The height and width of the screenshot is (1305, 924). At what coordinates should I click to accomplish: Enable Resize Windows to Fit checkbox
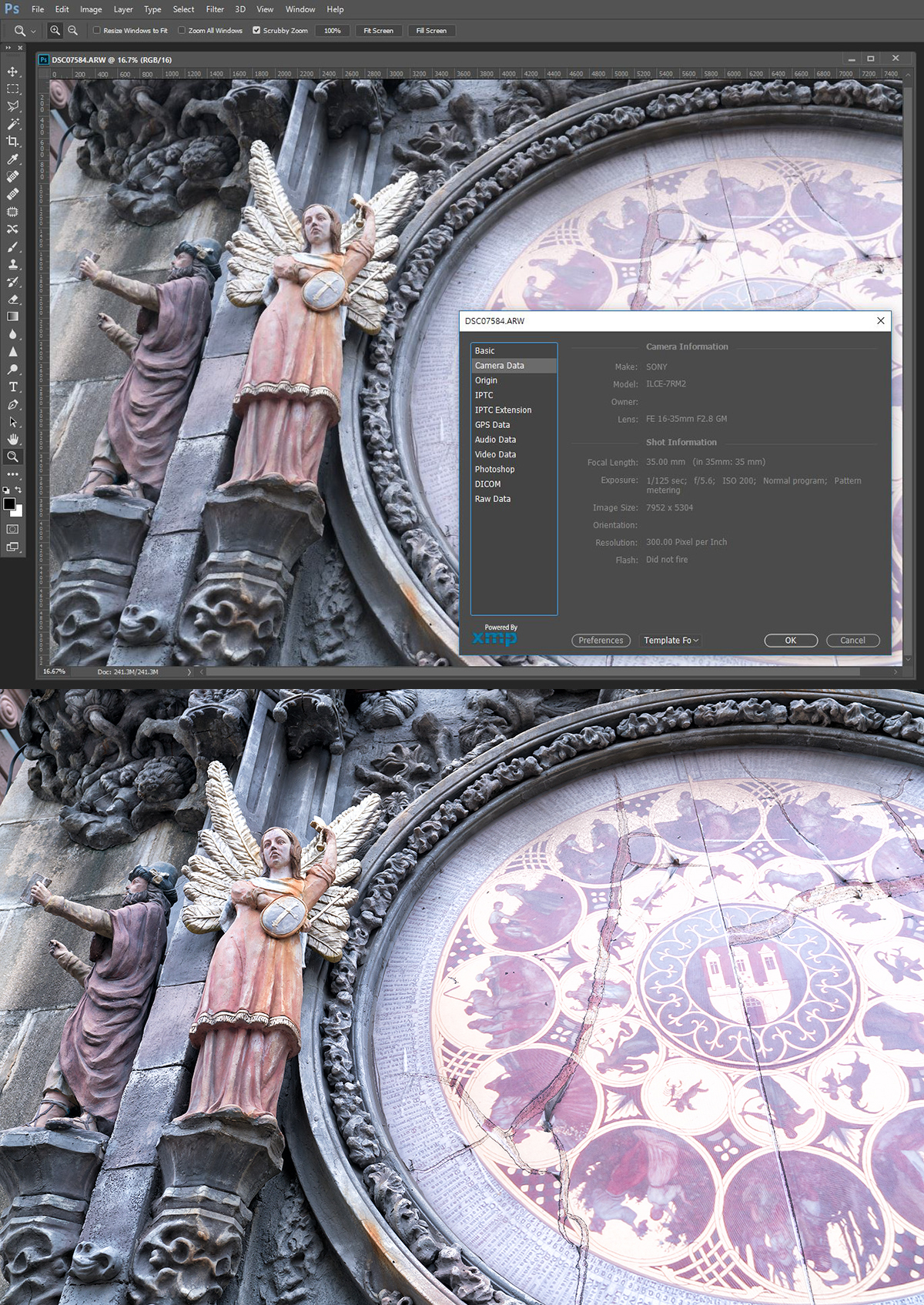tap(96, 31)
